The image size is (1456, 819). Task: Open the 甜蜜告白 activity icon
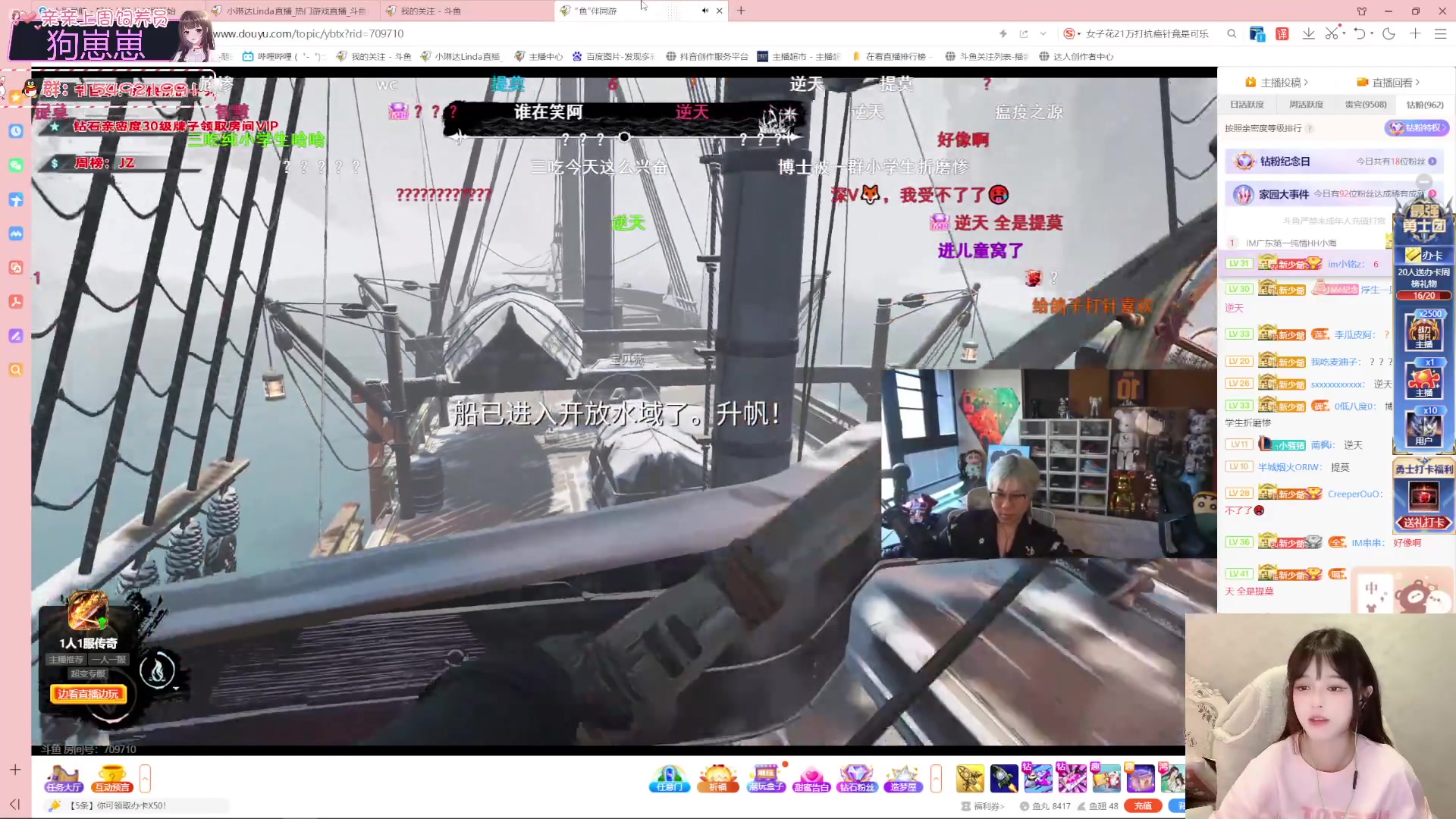point(811,779)
